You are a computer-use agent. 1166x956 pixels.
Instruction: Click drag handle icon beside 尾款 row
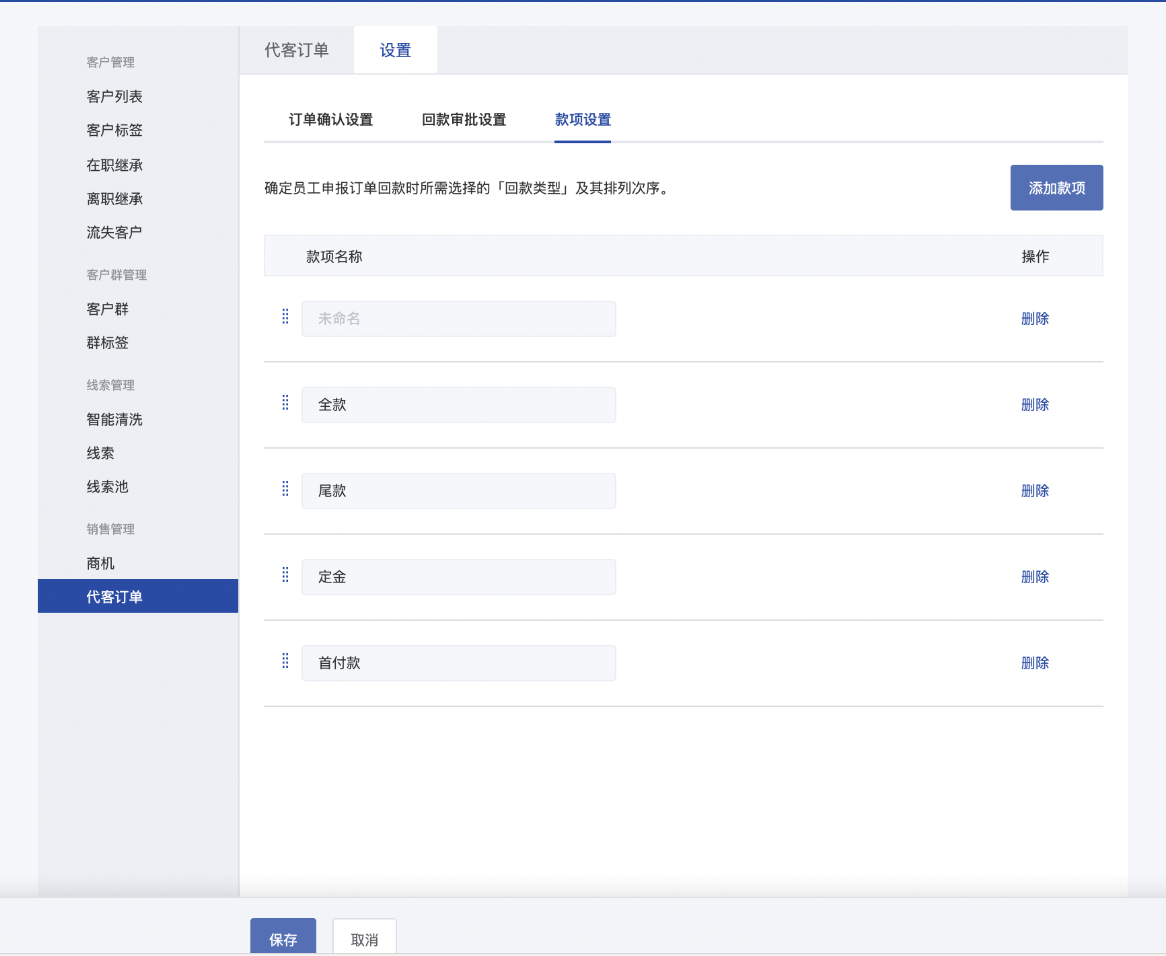coord(285,488)
